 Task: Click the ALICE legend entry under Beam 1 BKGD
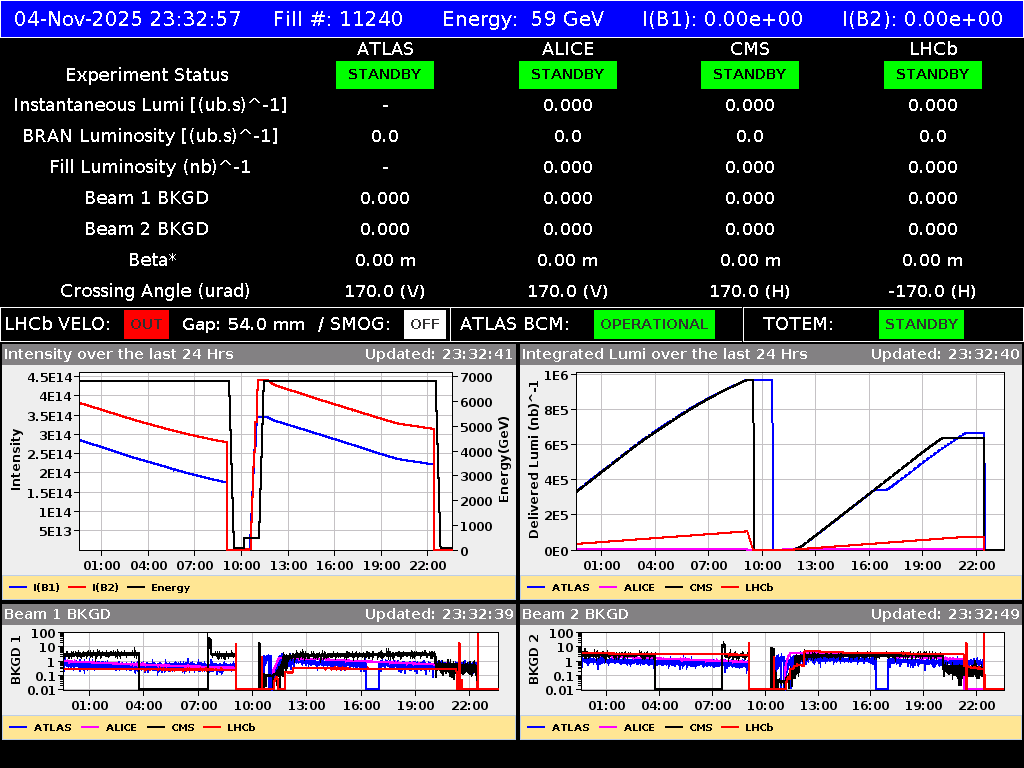coord(108,727)
